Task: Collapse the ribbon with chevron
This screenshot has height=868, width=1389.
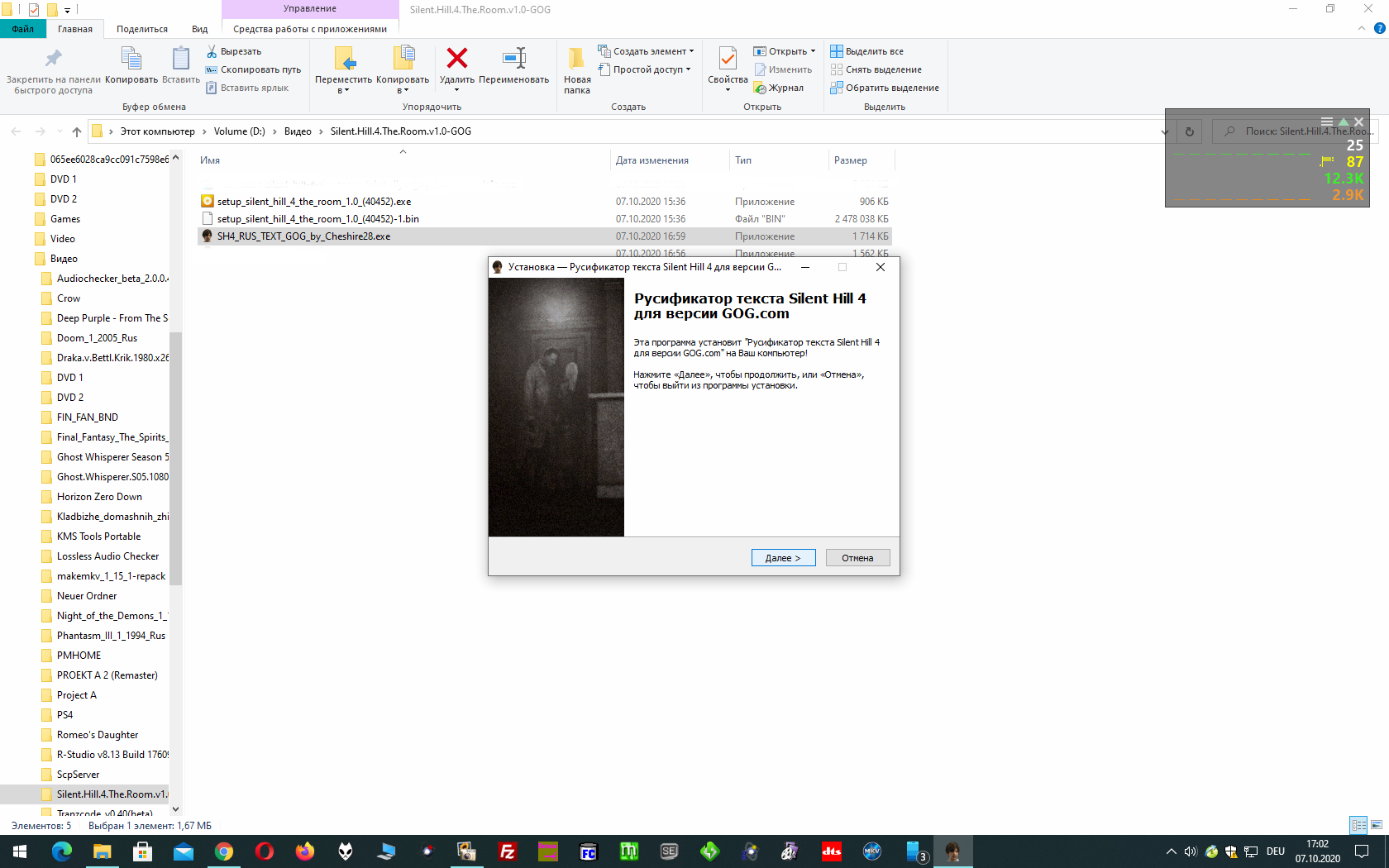Action: pyautogui.click(x=1362, y=28)
